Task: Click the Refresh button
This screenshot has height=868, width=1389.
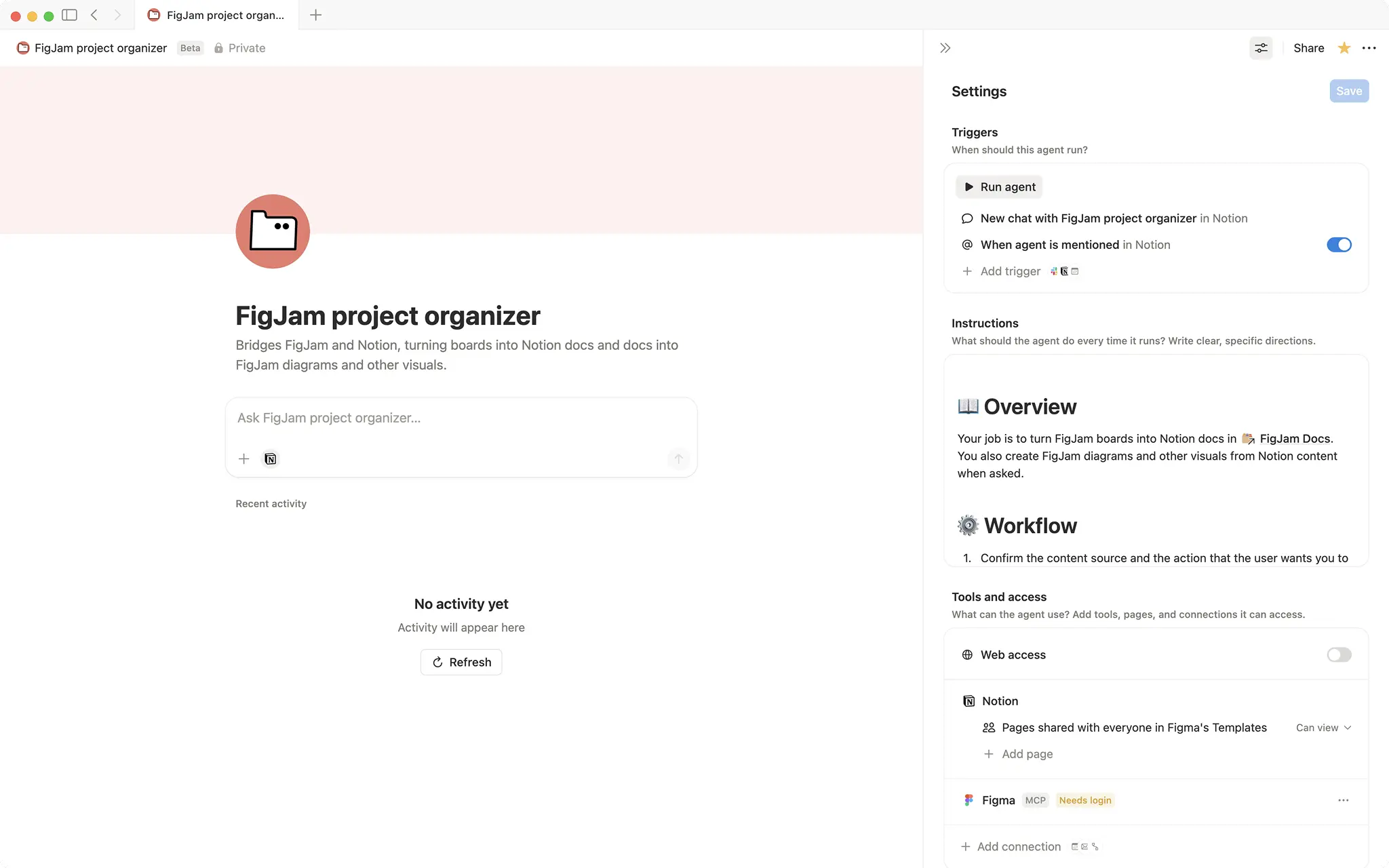Action: [x=461, y=662]
